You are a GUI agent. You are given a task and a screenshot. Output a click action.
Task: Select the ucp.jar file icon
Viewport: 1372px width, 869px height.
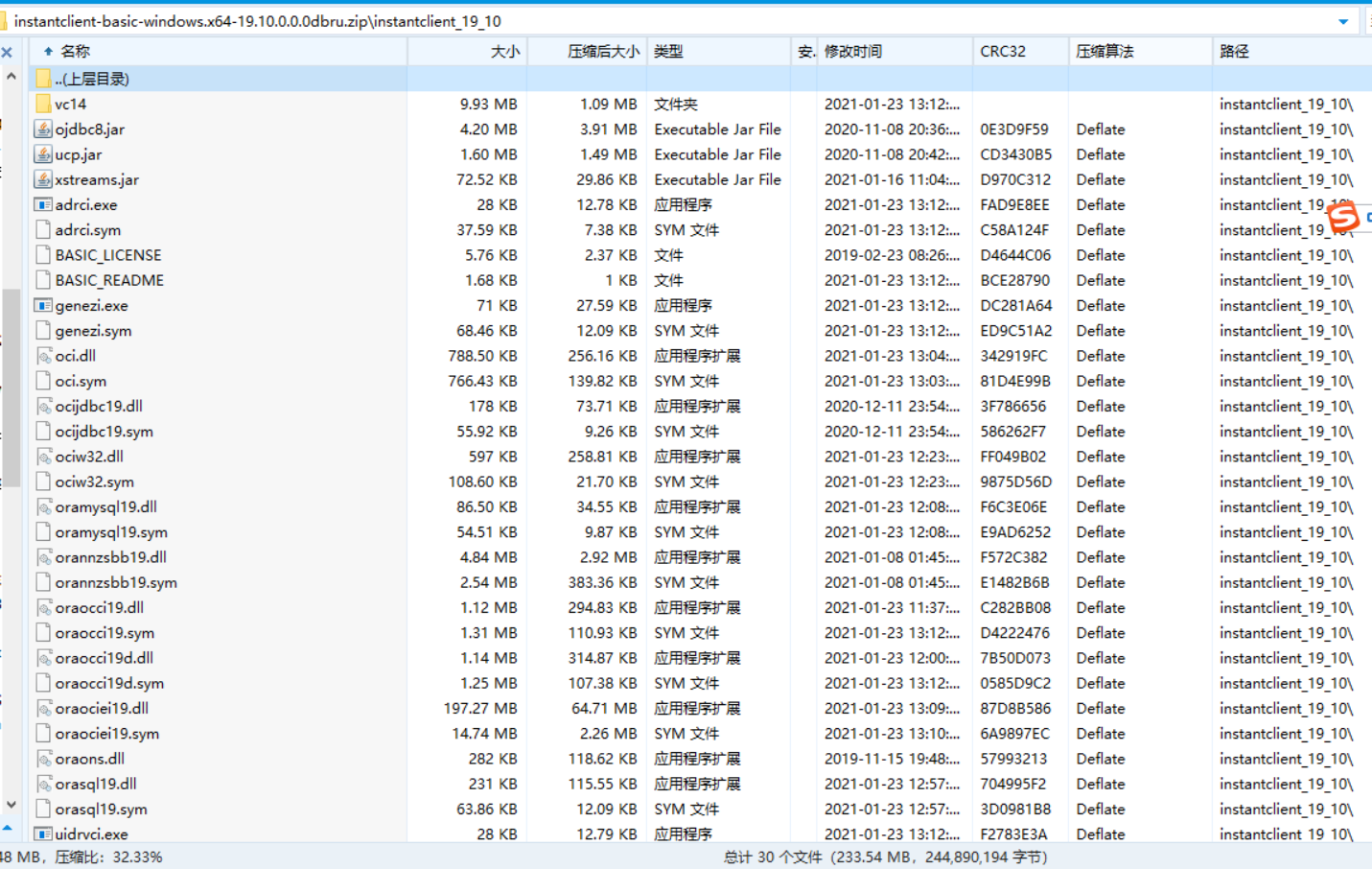tap(43, 154)
